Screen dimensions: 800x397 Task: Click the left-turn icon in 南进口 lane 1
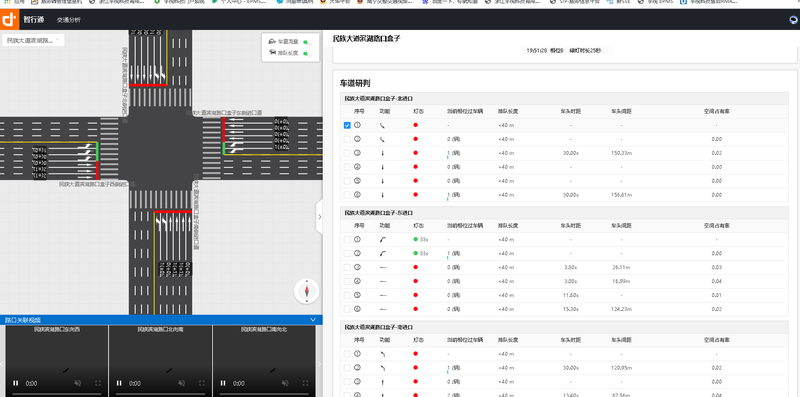[382, 354]
